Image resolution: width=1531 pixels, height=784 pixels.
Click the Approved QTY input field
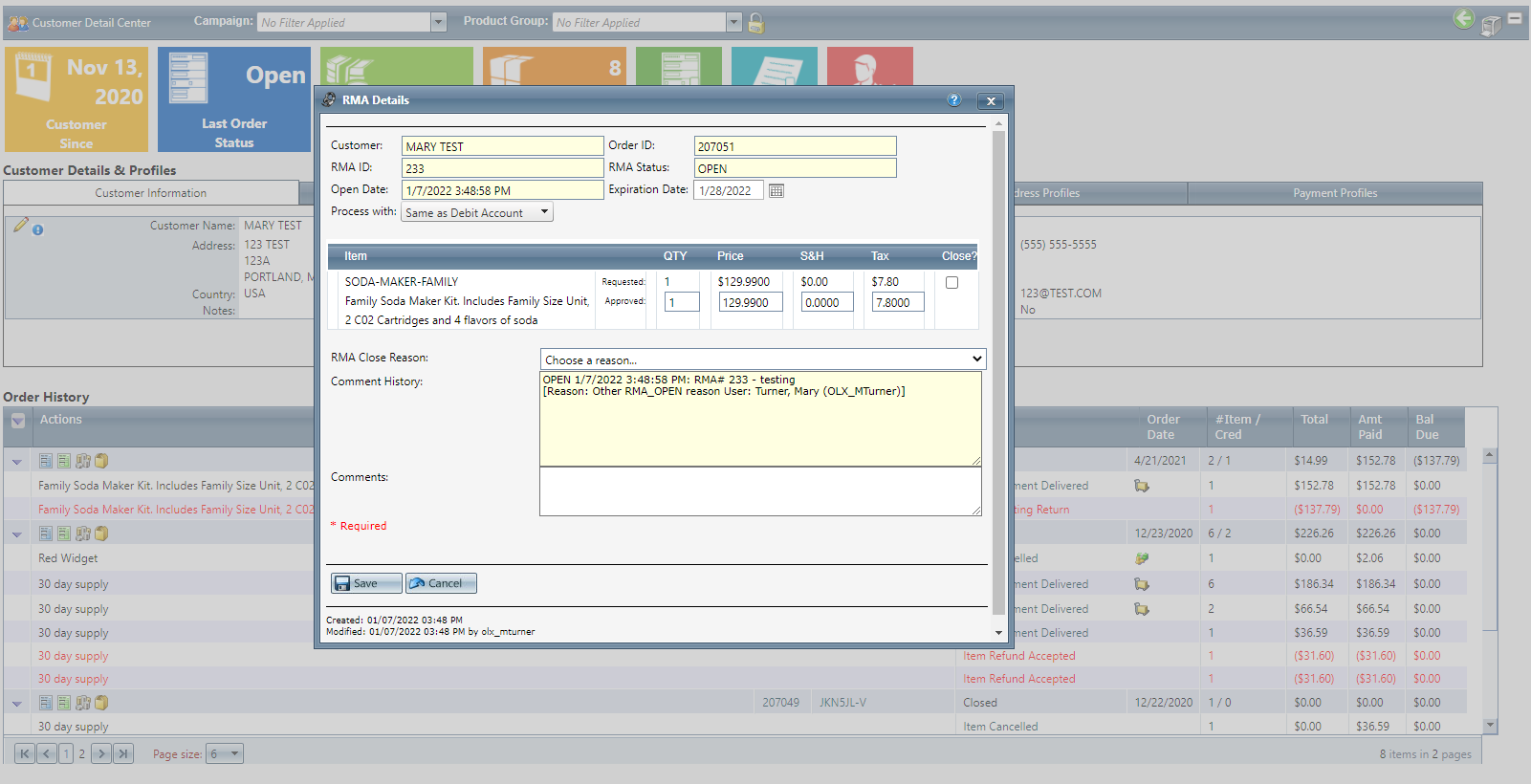click(682, 302)
